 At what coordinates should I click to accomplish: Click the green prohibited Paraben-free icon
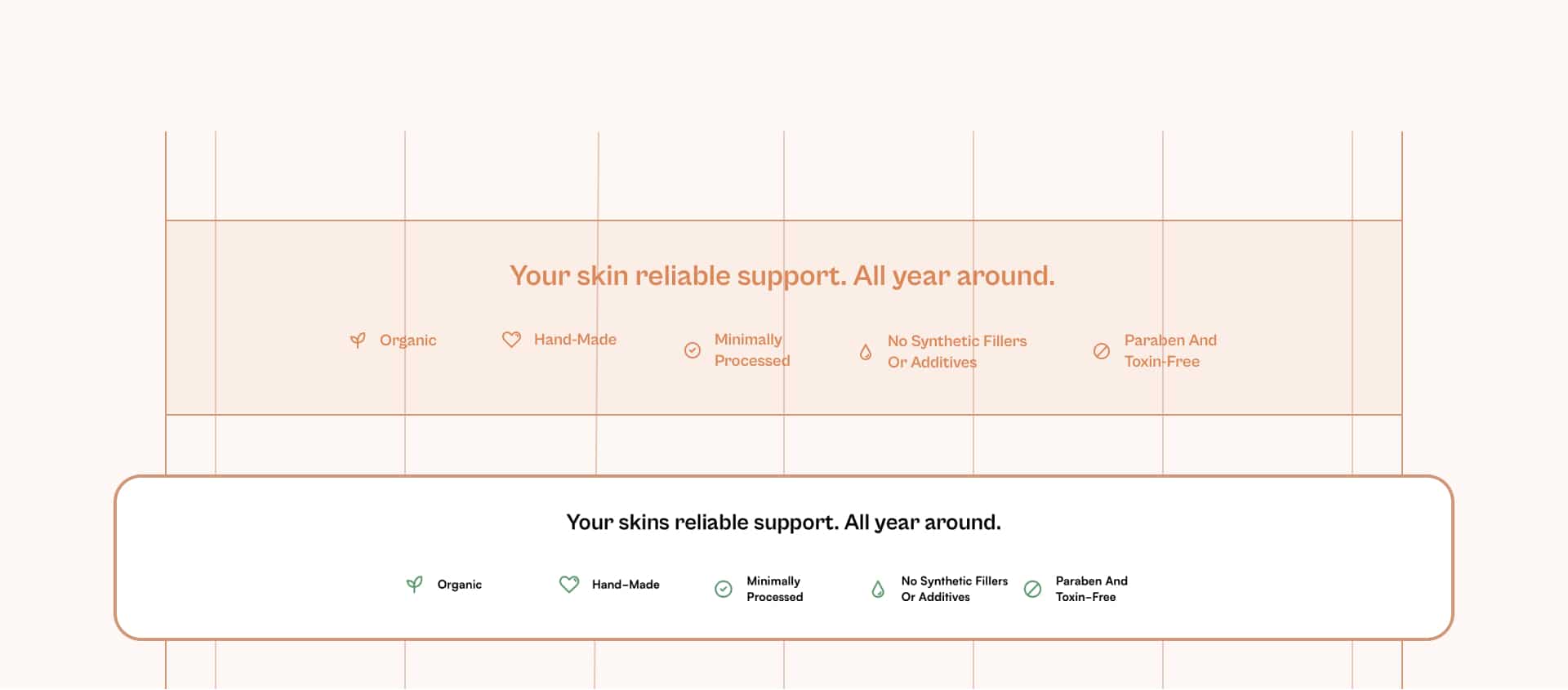[1033, 590]
